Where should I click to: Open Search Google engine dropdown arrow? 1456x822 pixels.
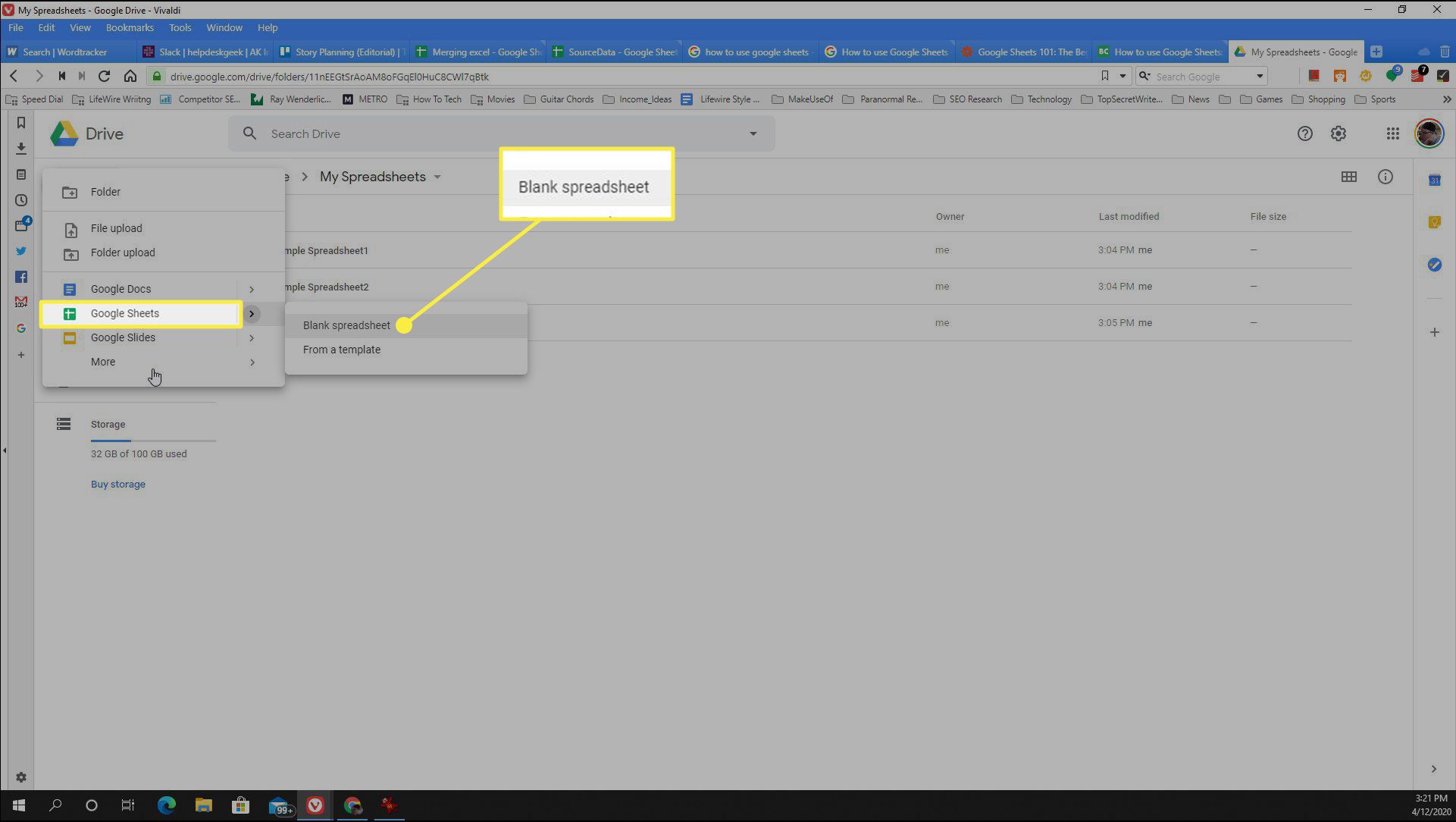1260,76
